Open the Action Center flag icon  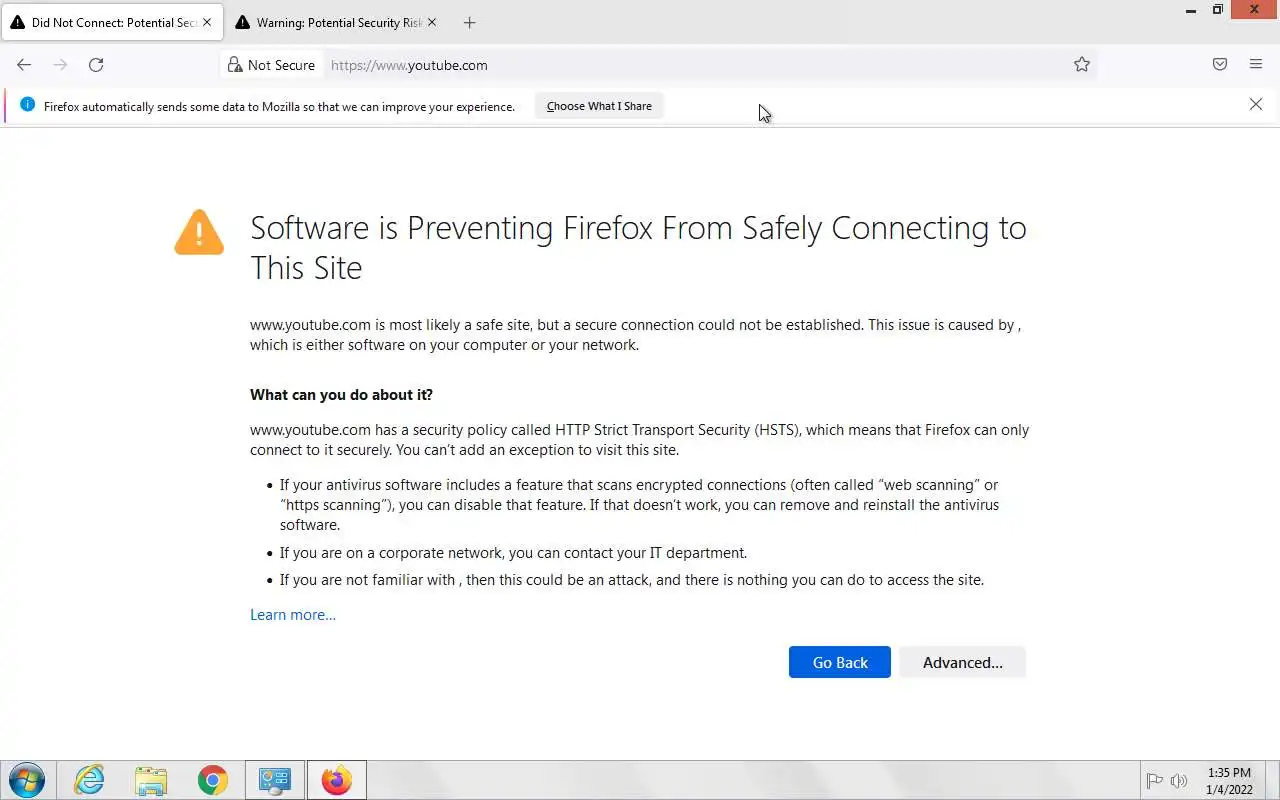coord(1154,781)
